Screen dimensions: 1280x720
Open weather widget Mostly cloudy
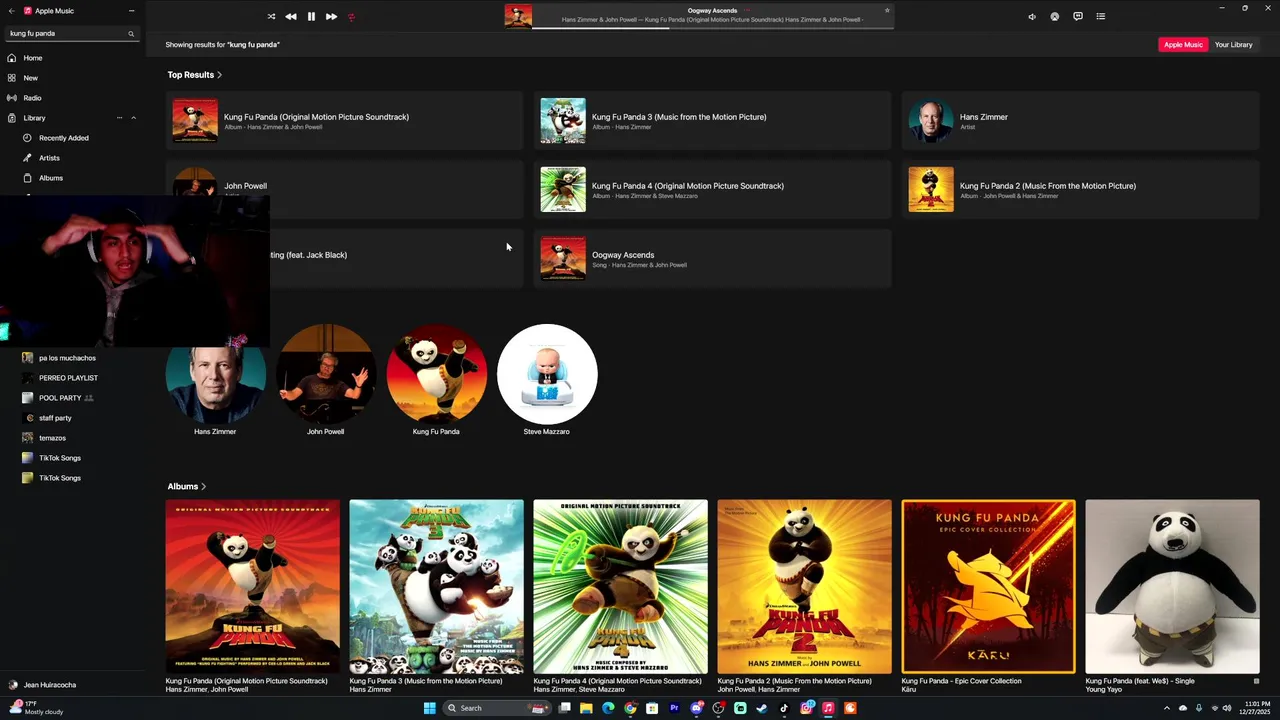coord(36,708)
